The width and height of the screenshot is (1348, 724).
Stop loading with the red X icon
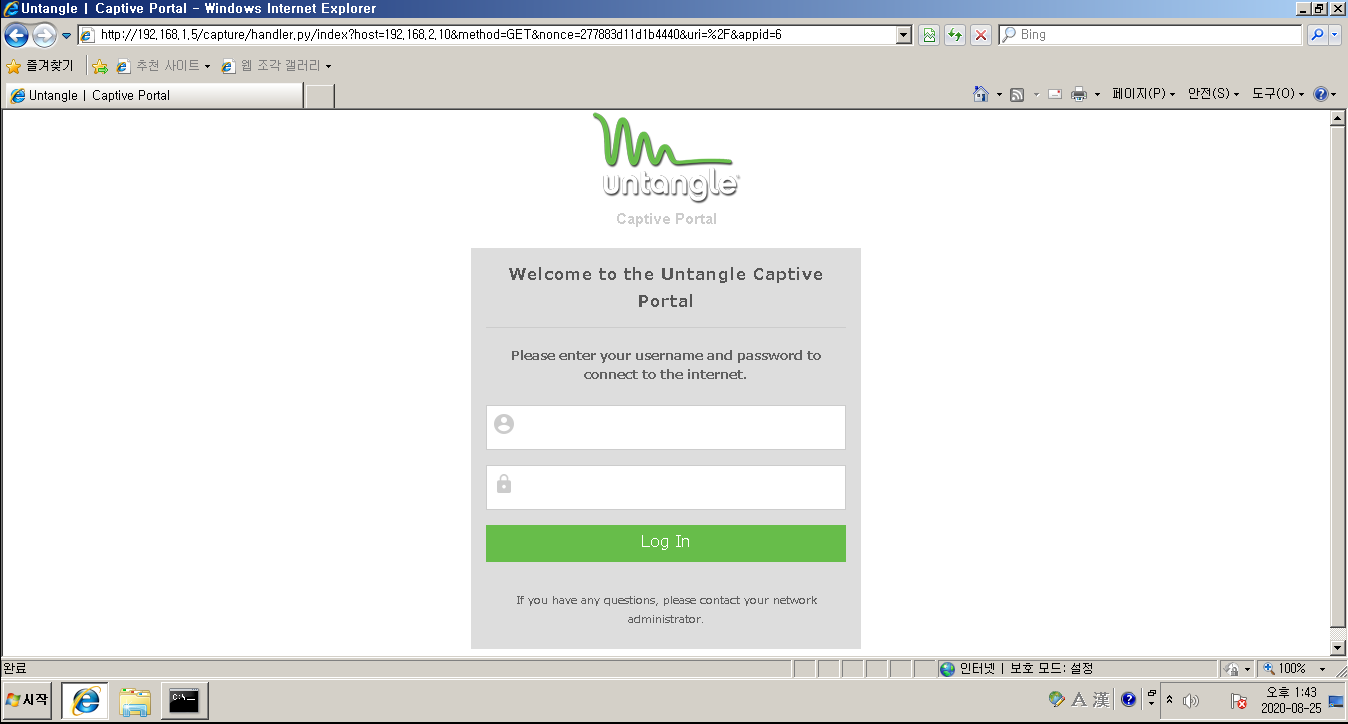point(981,35)
